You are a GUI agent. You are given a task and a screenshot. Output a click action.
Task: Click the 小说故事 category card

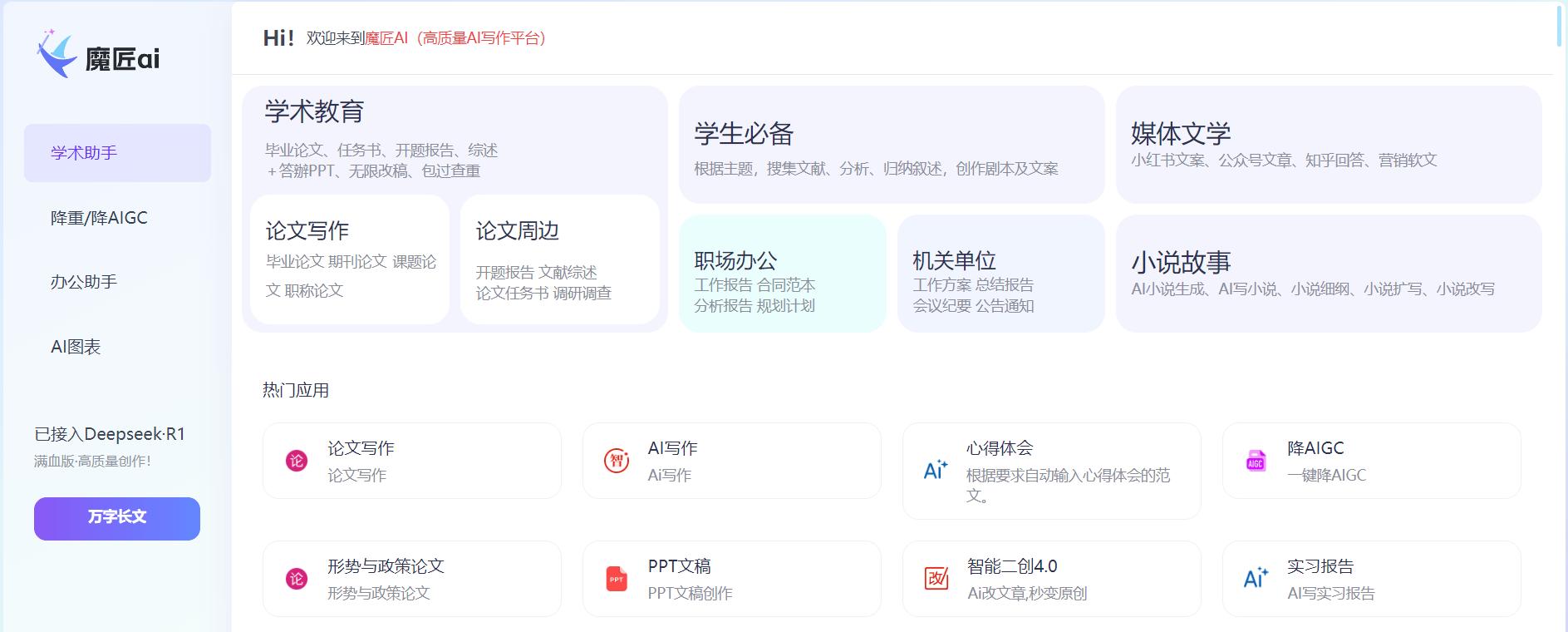click(x=1328, y=274)
